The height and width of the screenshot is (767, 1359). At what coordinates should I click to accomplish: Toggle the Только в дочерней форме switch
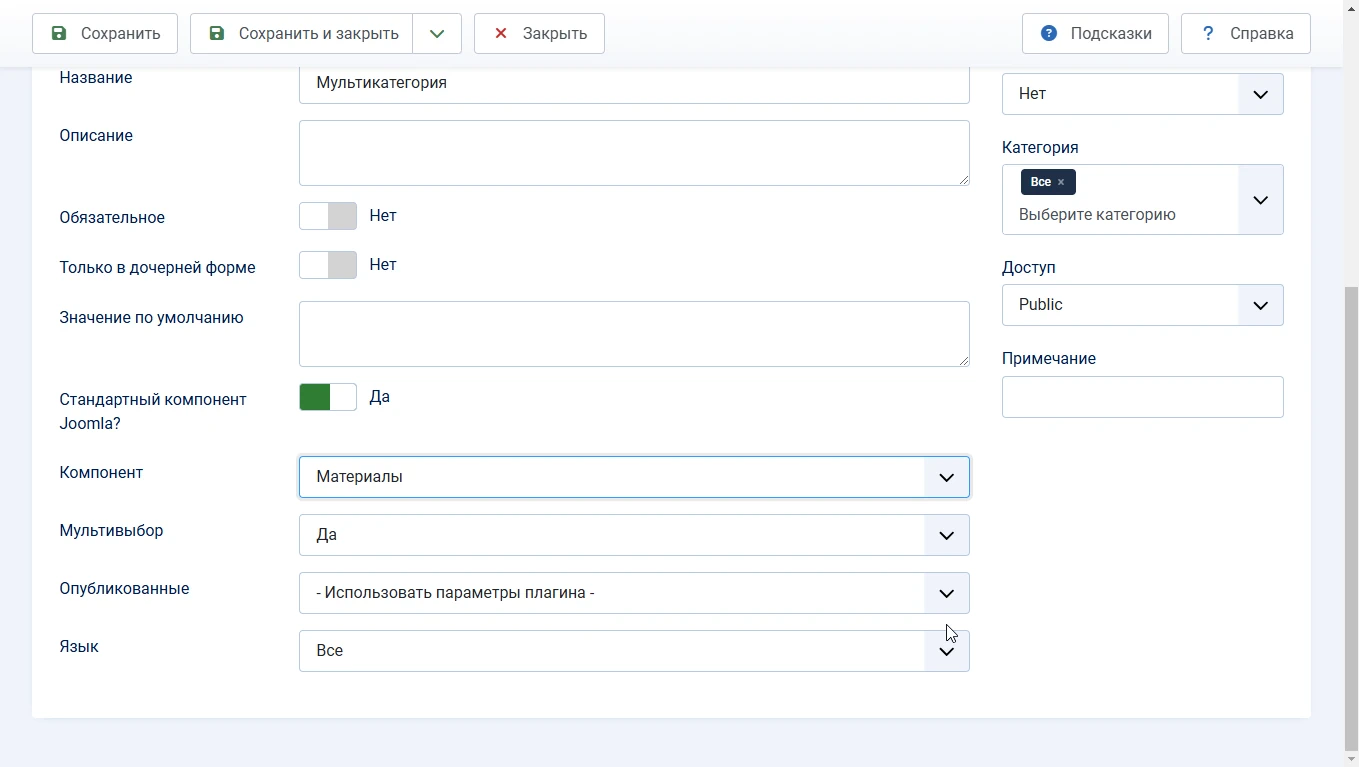pos(328,265)
